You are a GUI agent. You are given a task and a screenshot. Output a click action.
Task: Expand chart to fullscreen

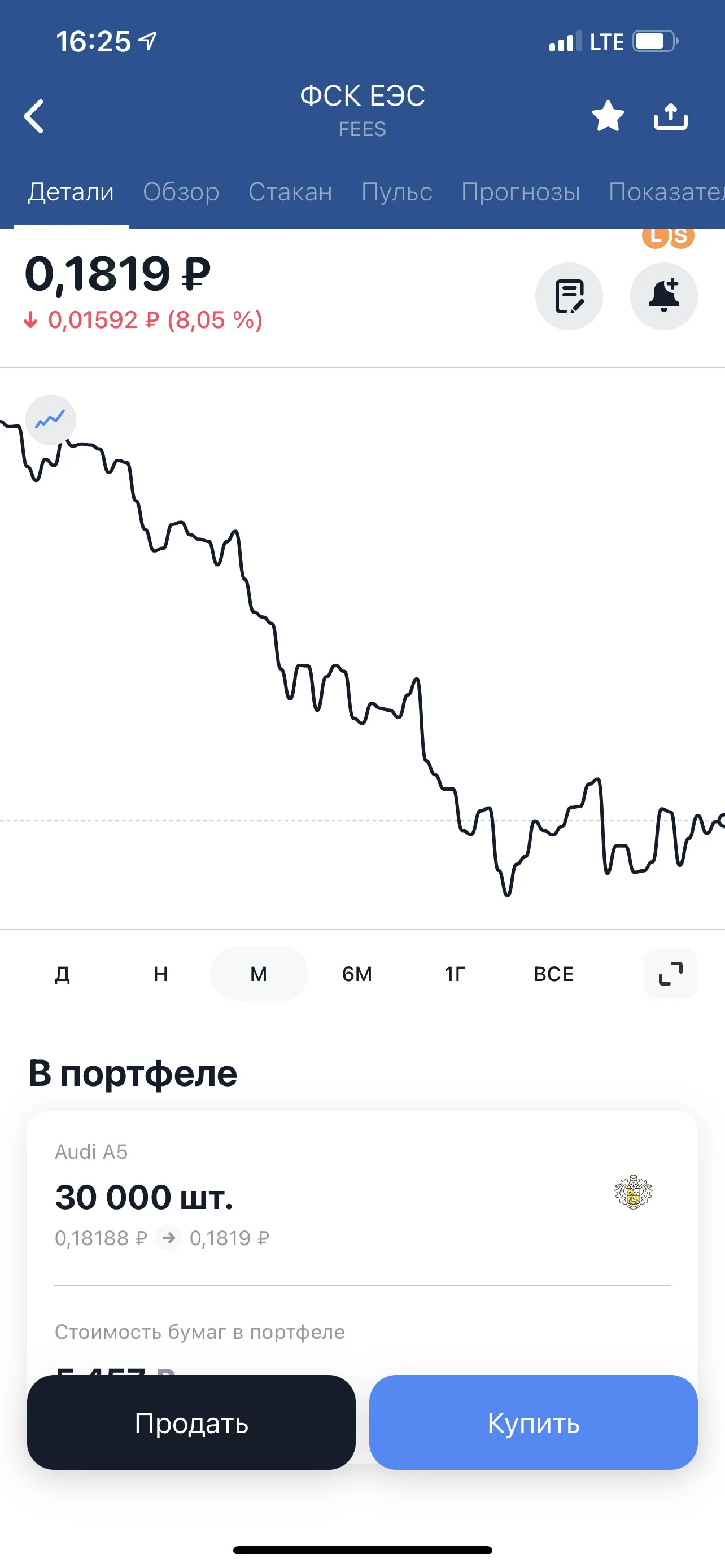tap(670, 973)
